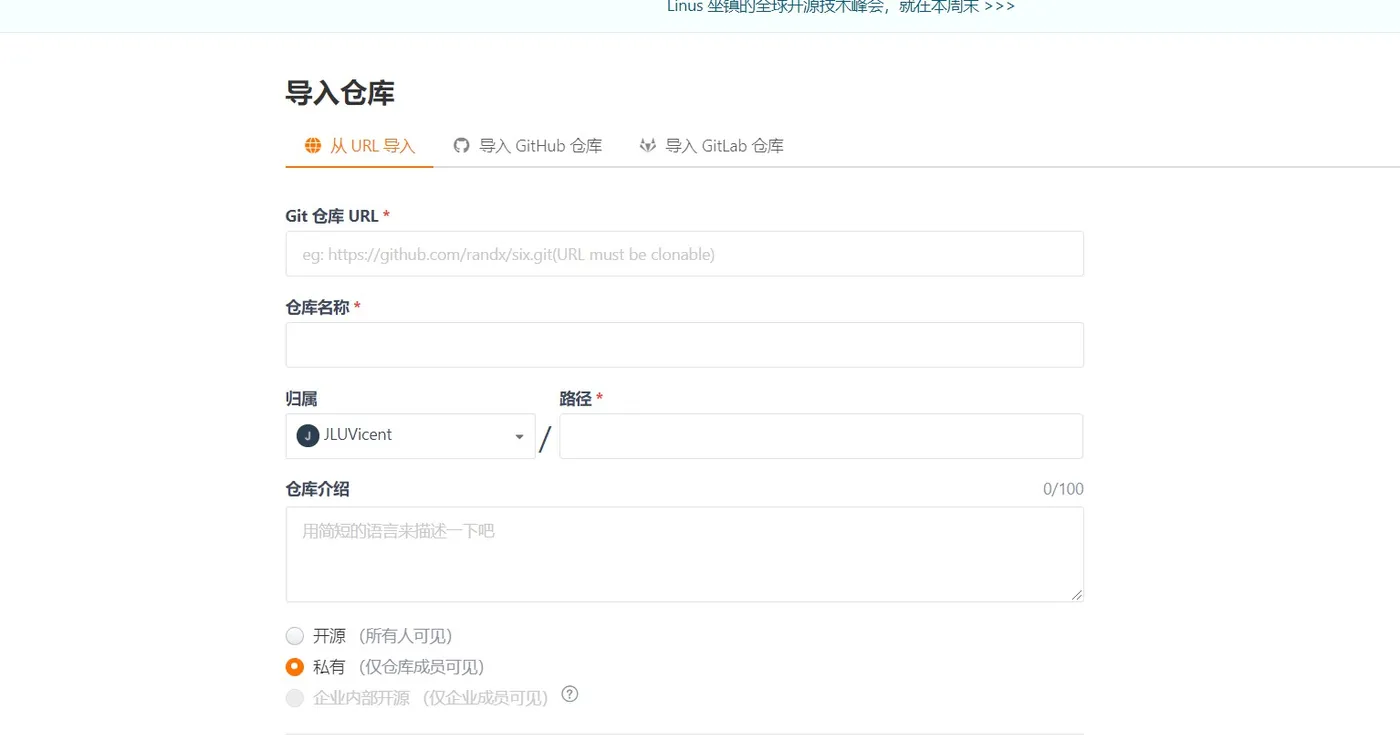Click the help question mark icon
The width and height of the screenshot is (1400, 741).
(570, 694)
